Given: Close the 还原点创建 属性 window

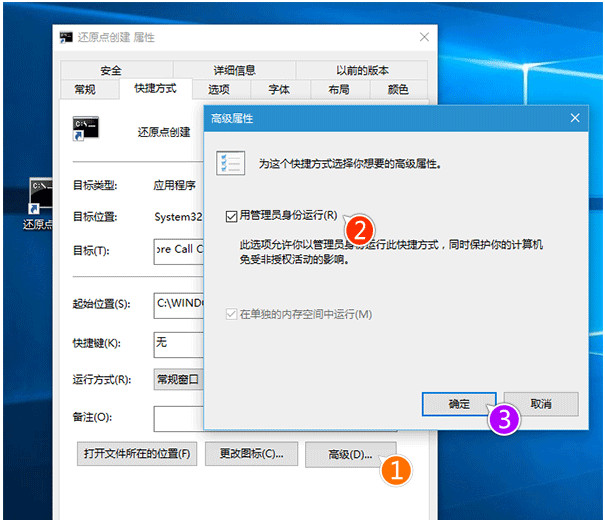Looking at the screenshot, I should [424, 38].
